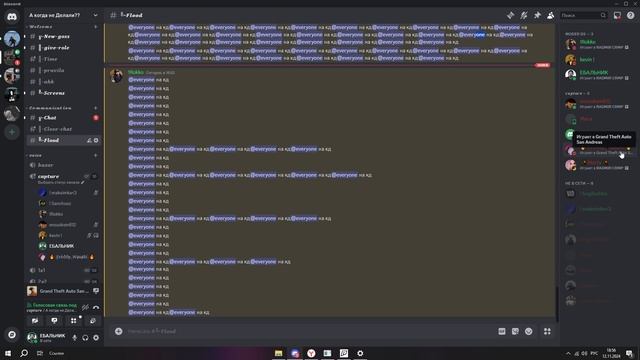Create channel in voice category
Image resolution: width=640 pixels, height=360 pixels.
[x=96, y=155]
